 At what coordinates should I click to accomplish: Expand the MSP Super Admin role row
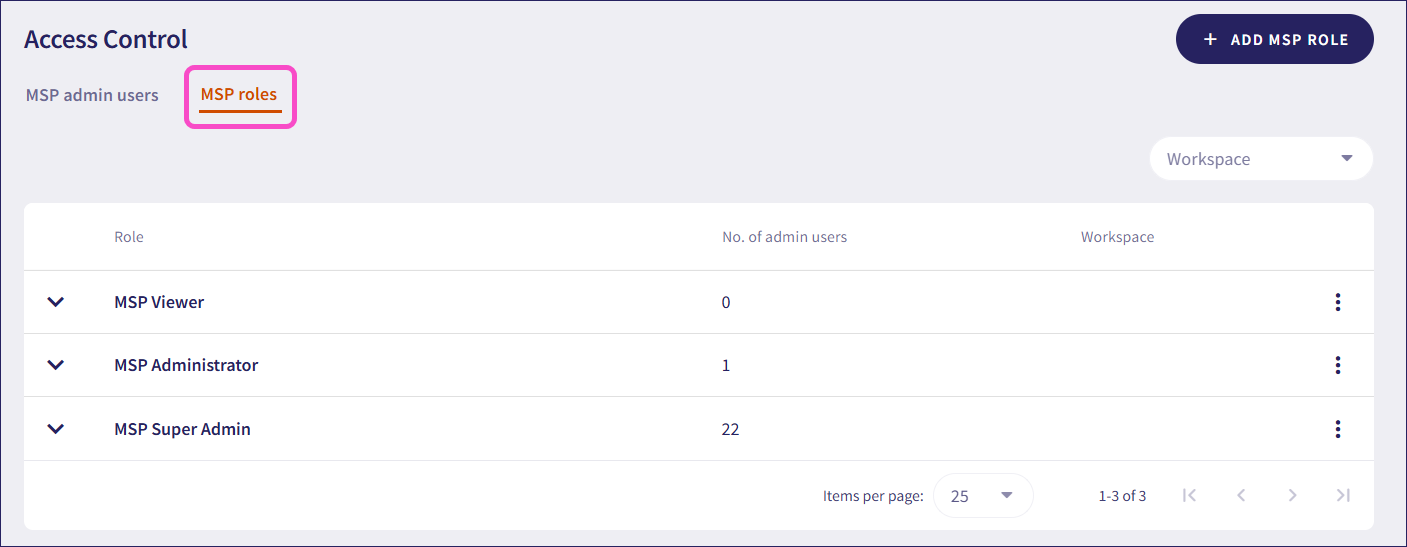click(56, 429)
